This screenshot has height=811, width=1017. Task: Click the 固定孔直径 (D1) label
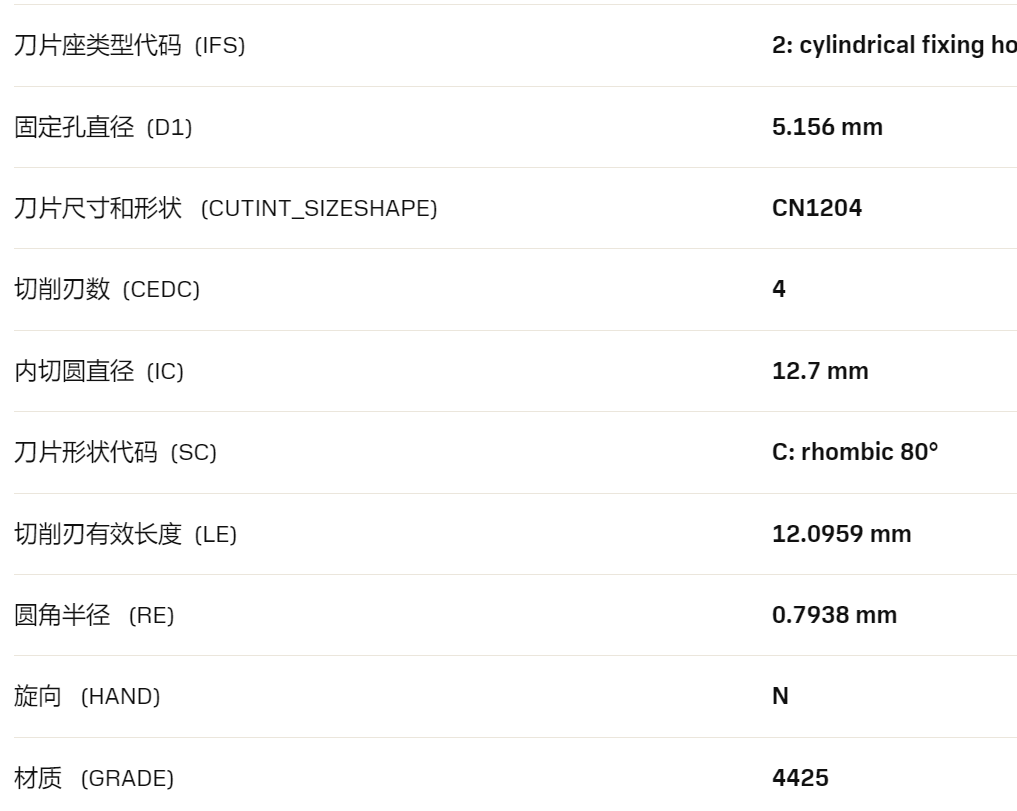tap(103, 127)
